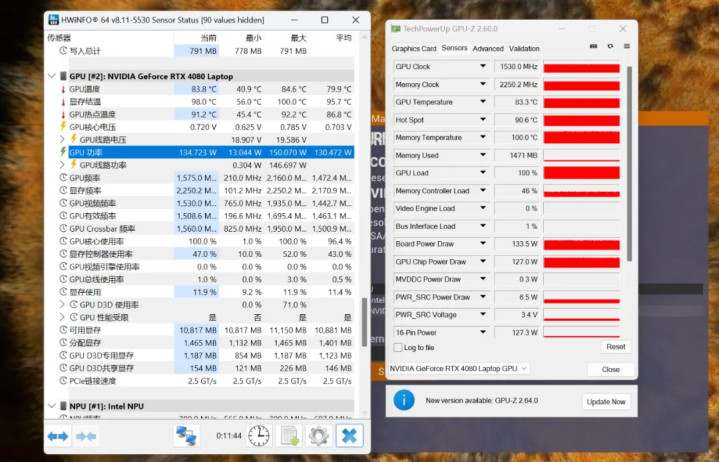Switch to the Graphics Card tab
The height and width of the screenshot is (462, 719).
coord(414,49)
